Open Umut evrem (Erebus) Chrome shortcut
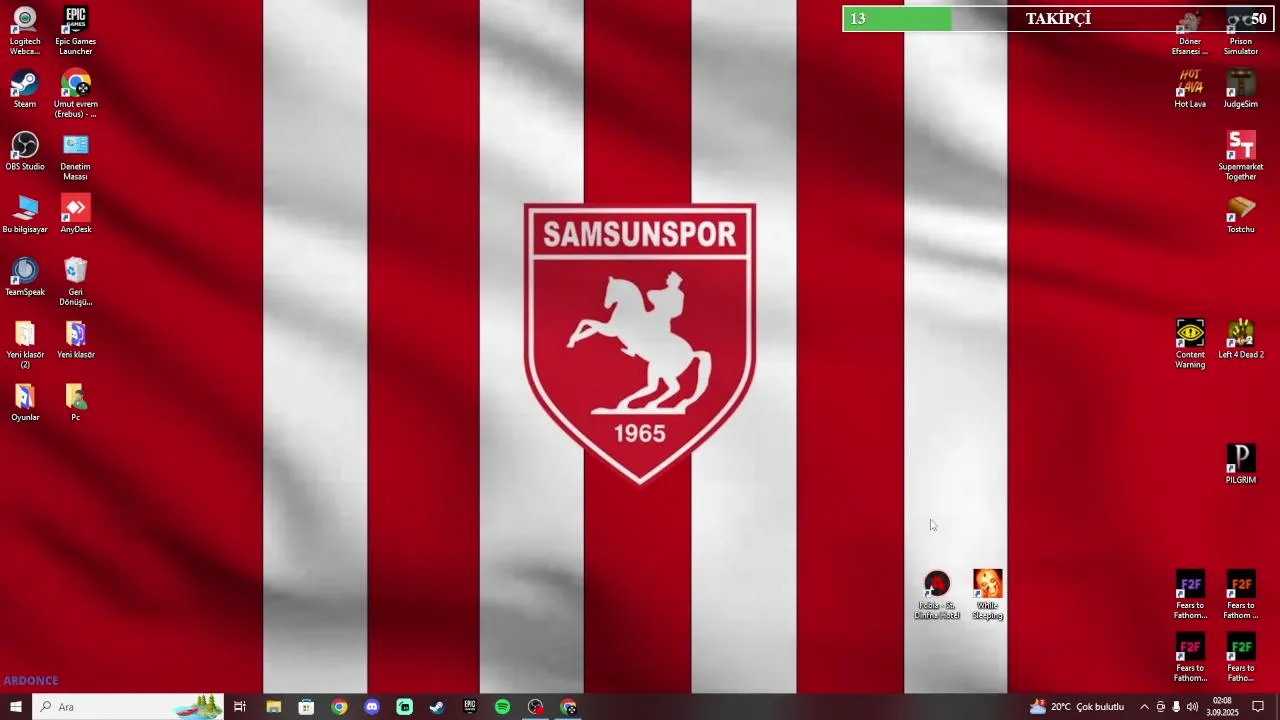Image resolution: width=1280 pixels, height=720 pixels. click(x=75, y=94)
